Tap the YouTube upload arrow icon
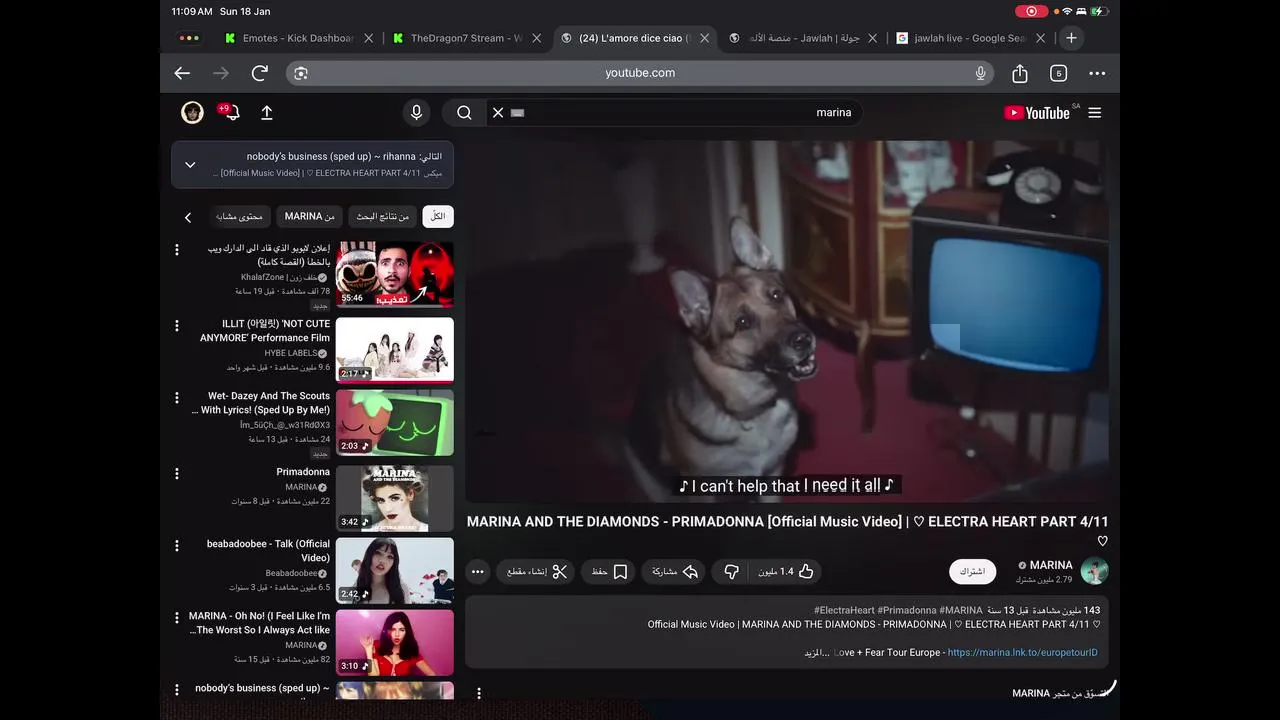Image resolution: width=1280 pixels, height=720 pixels. tap(267, 113)
